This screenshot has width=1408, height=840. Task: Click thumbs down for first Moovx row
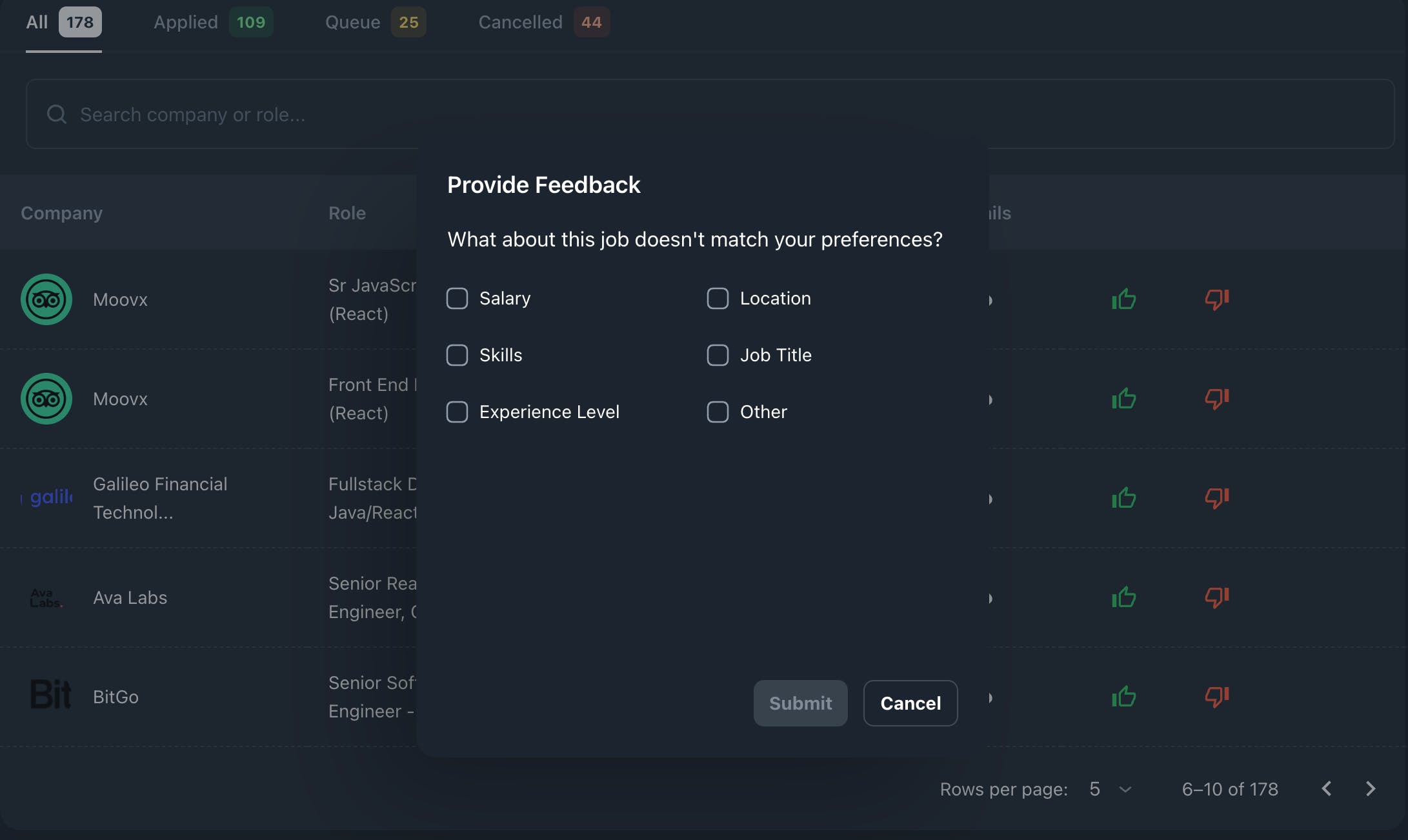tap(1217, 299)
